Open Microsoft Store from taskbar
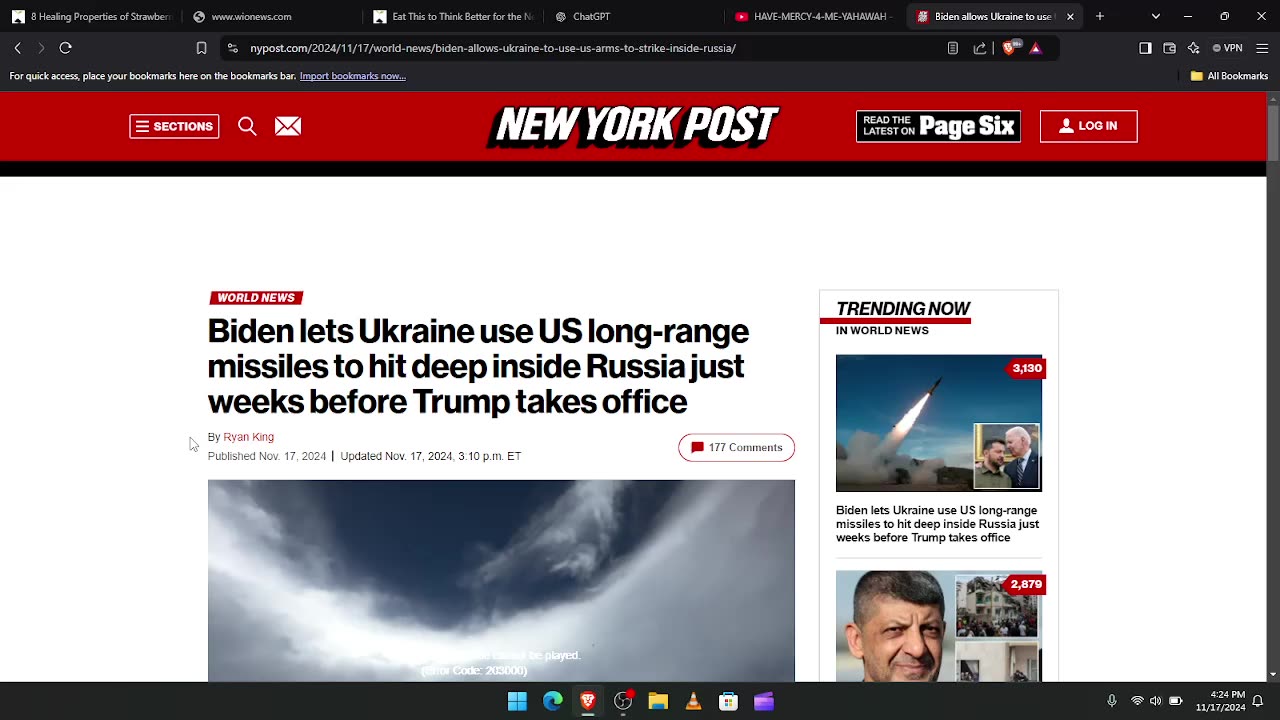Image resolution: width=1280 pixels, height=720 pixels. pos(728,702)
